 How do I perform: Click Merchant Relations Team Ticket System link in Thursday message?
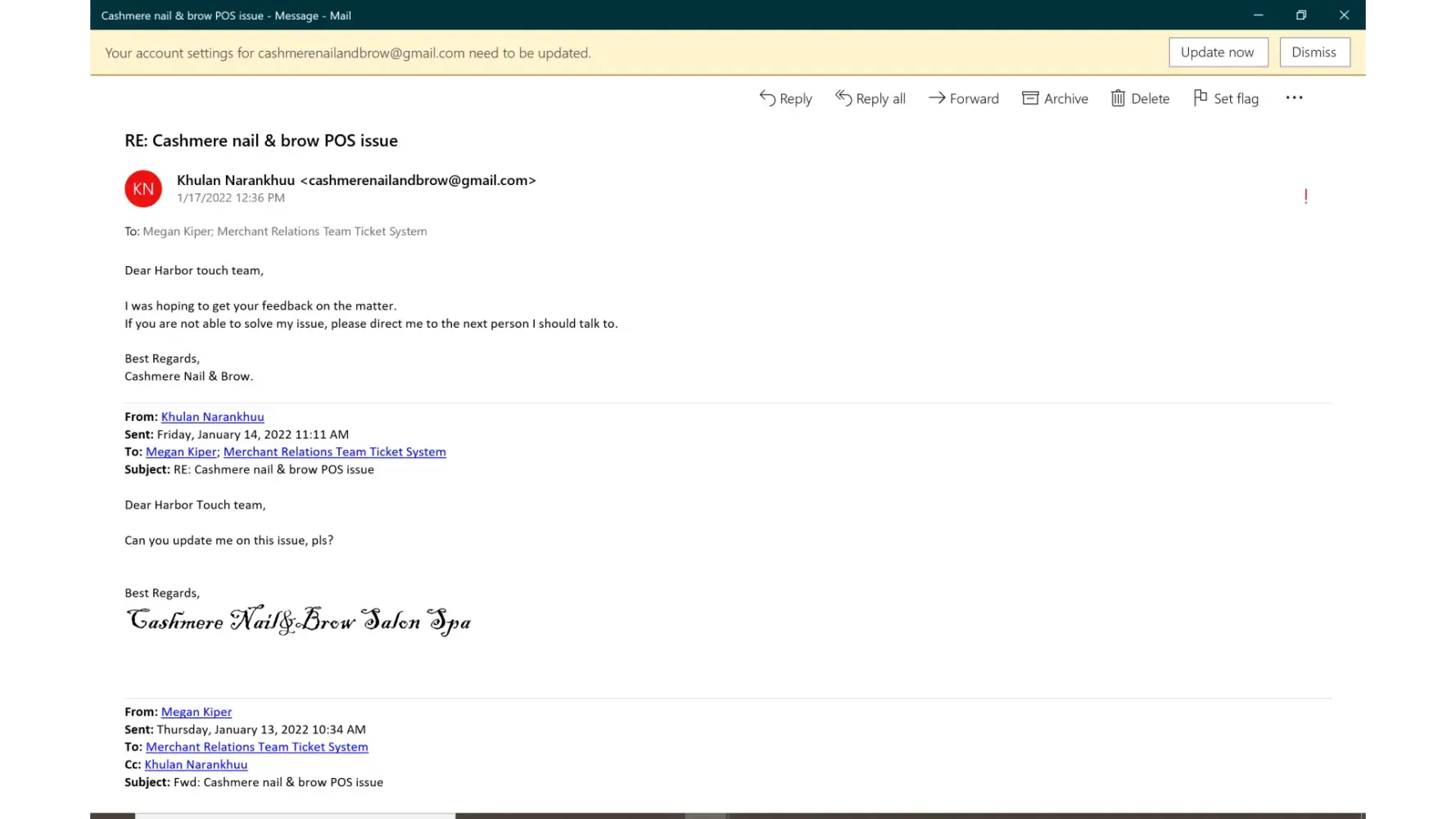pyautogui.click(x=256, y=747)
